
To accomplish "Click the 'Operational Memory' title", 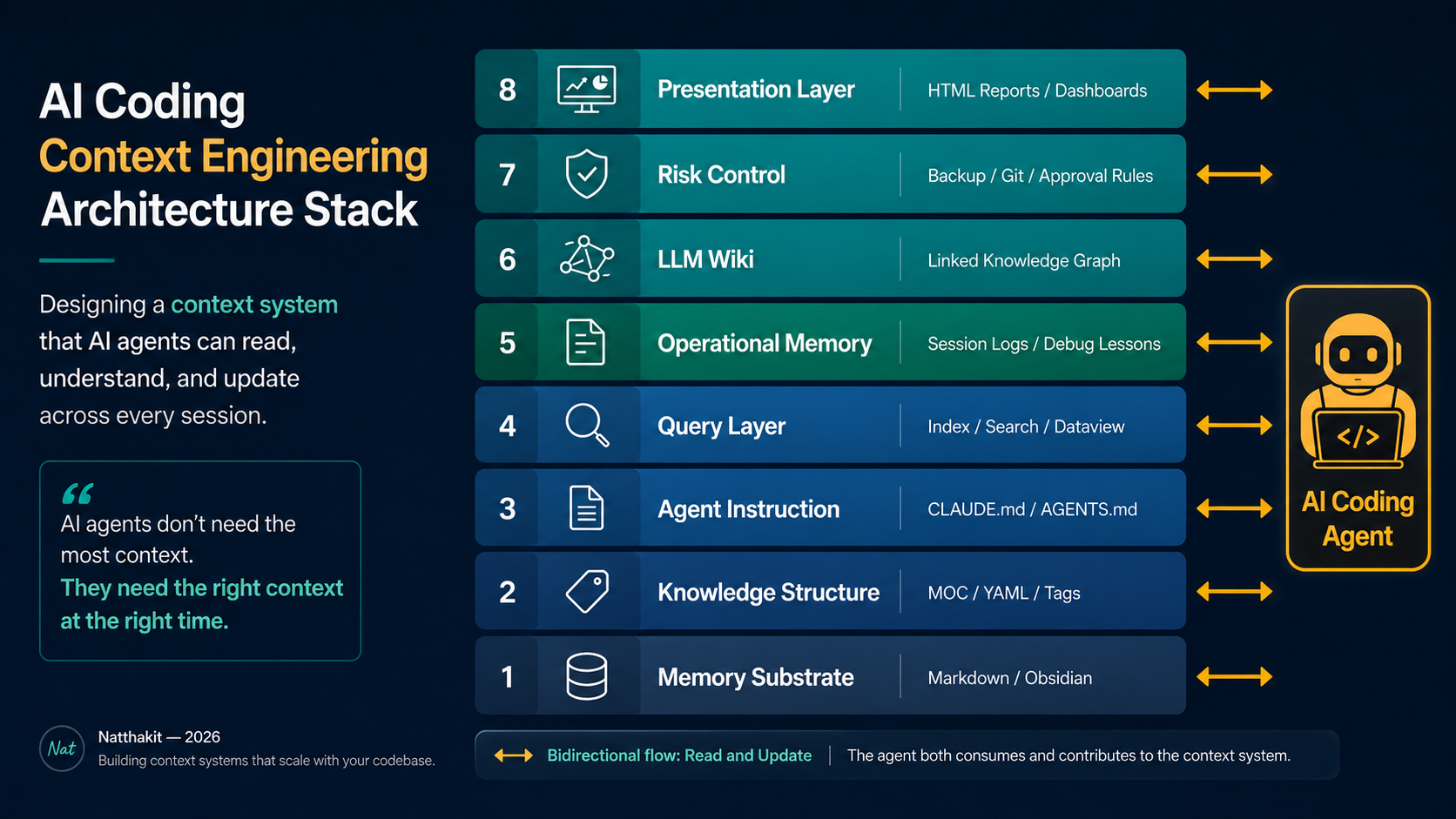I will click(x=765, y=344).
